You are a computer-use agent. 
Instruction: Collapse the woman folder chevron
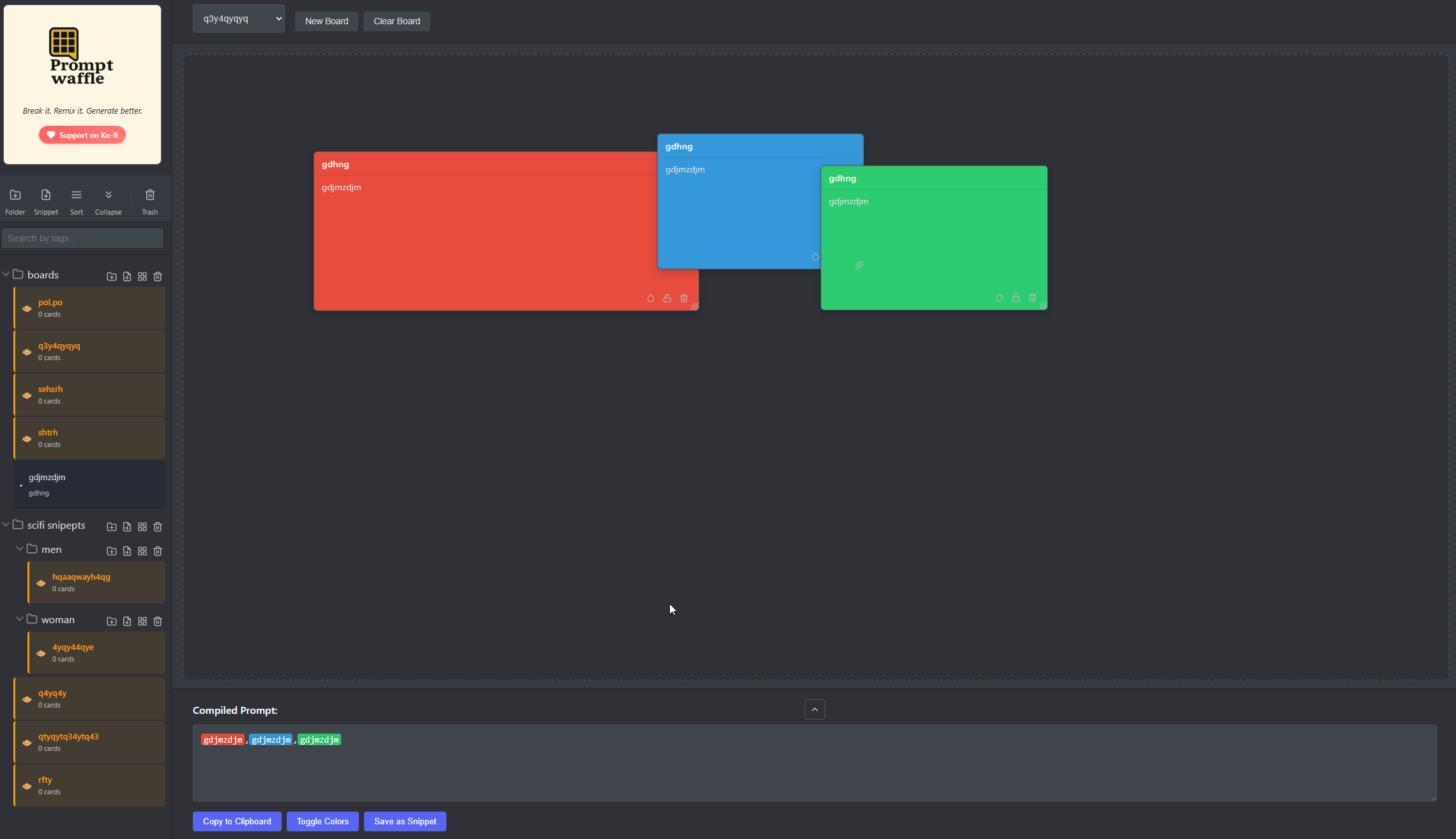(20, 619)
